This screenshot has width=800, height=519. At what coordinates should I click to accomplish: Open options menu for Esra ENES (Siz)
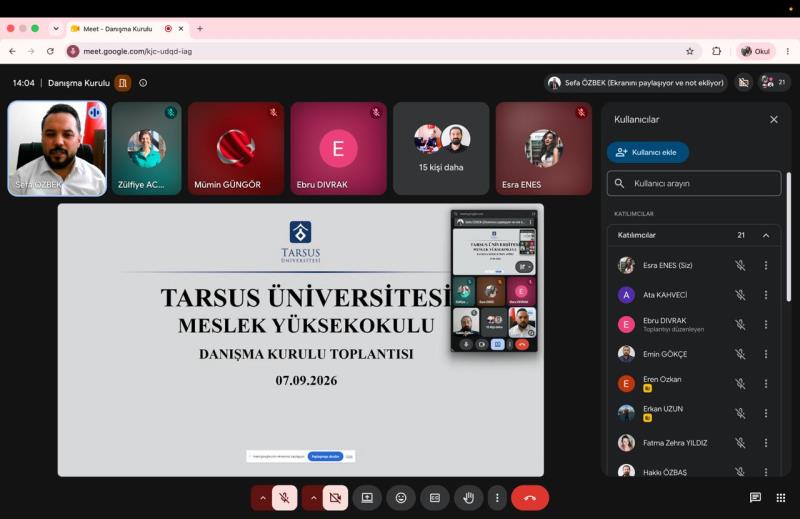pyautogui.click(x=766, y=265)
